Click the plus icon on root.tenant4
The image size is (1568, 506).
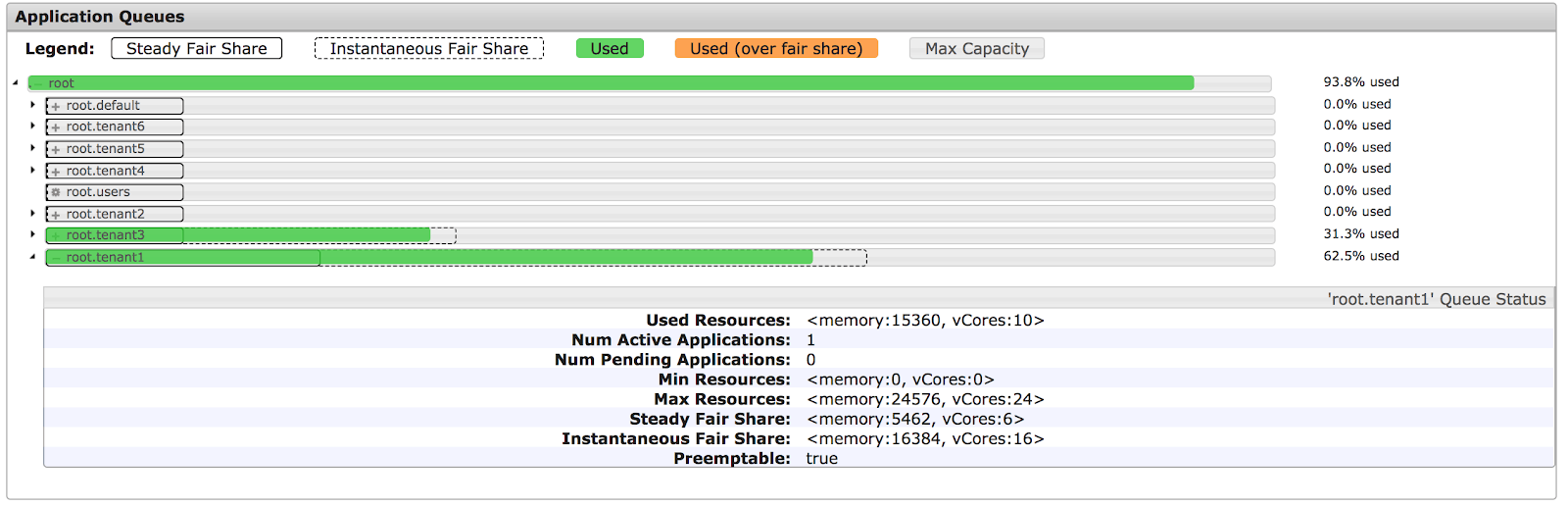pos(56,172)
